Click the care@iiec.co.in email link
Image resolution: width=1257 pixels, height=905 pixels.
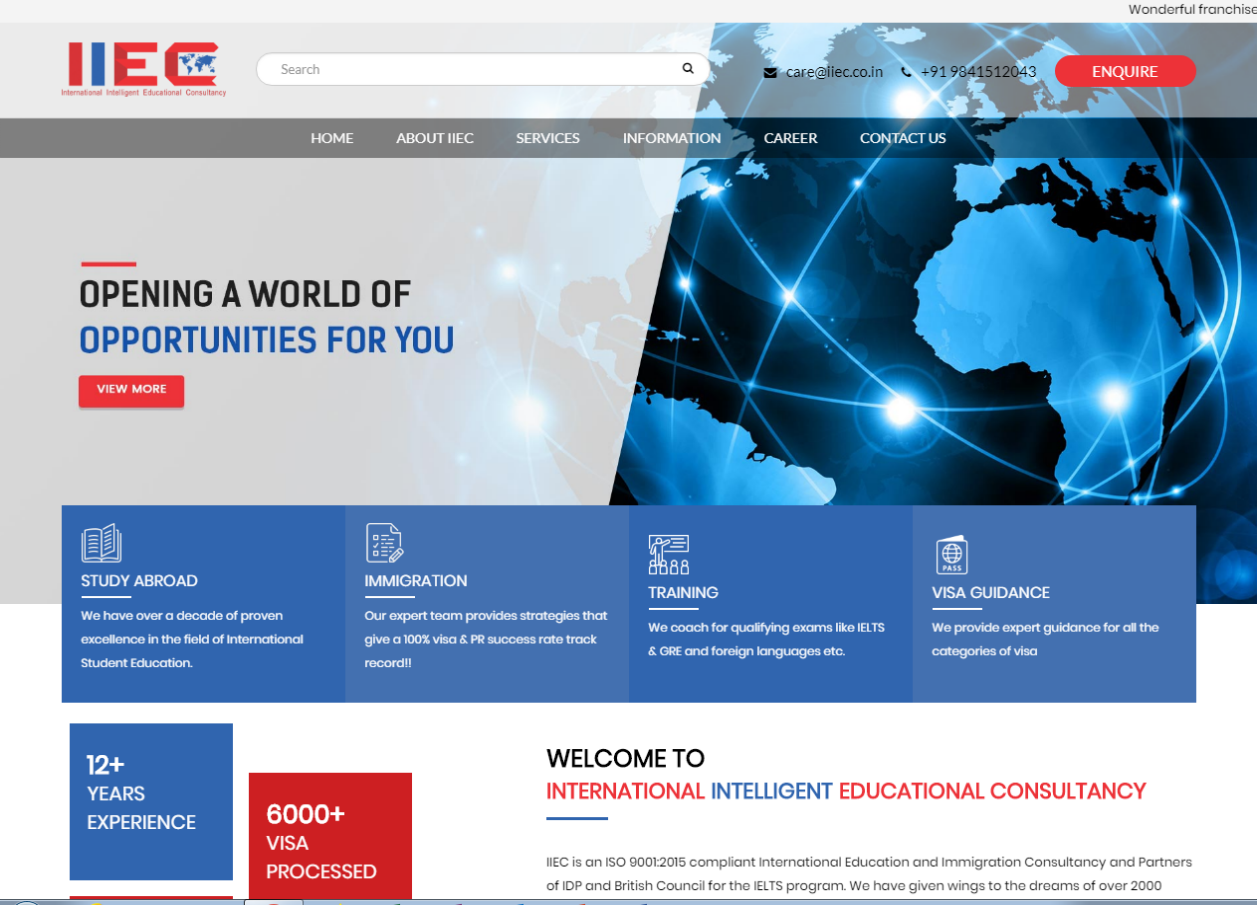click(x=834, y=72)
